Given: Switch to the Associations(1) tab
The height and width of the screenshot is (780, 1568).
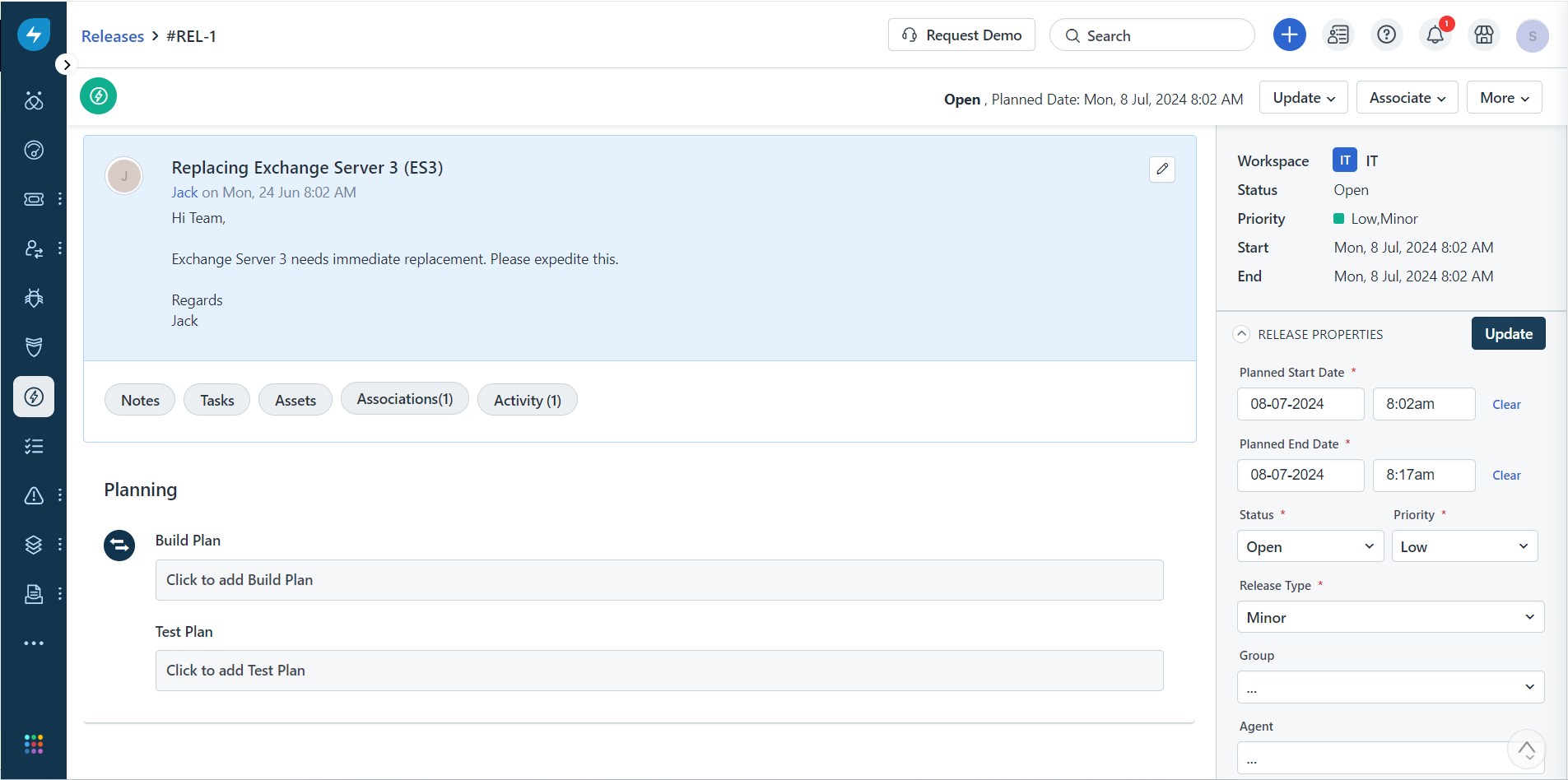Looking at the screenshot, I should coord(405,398).
